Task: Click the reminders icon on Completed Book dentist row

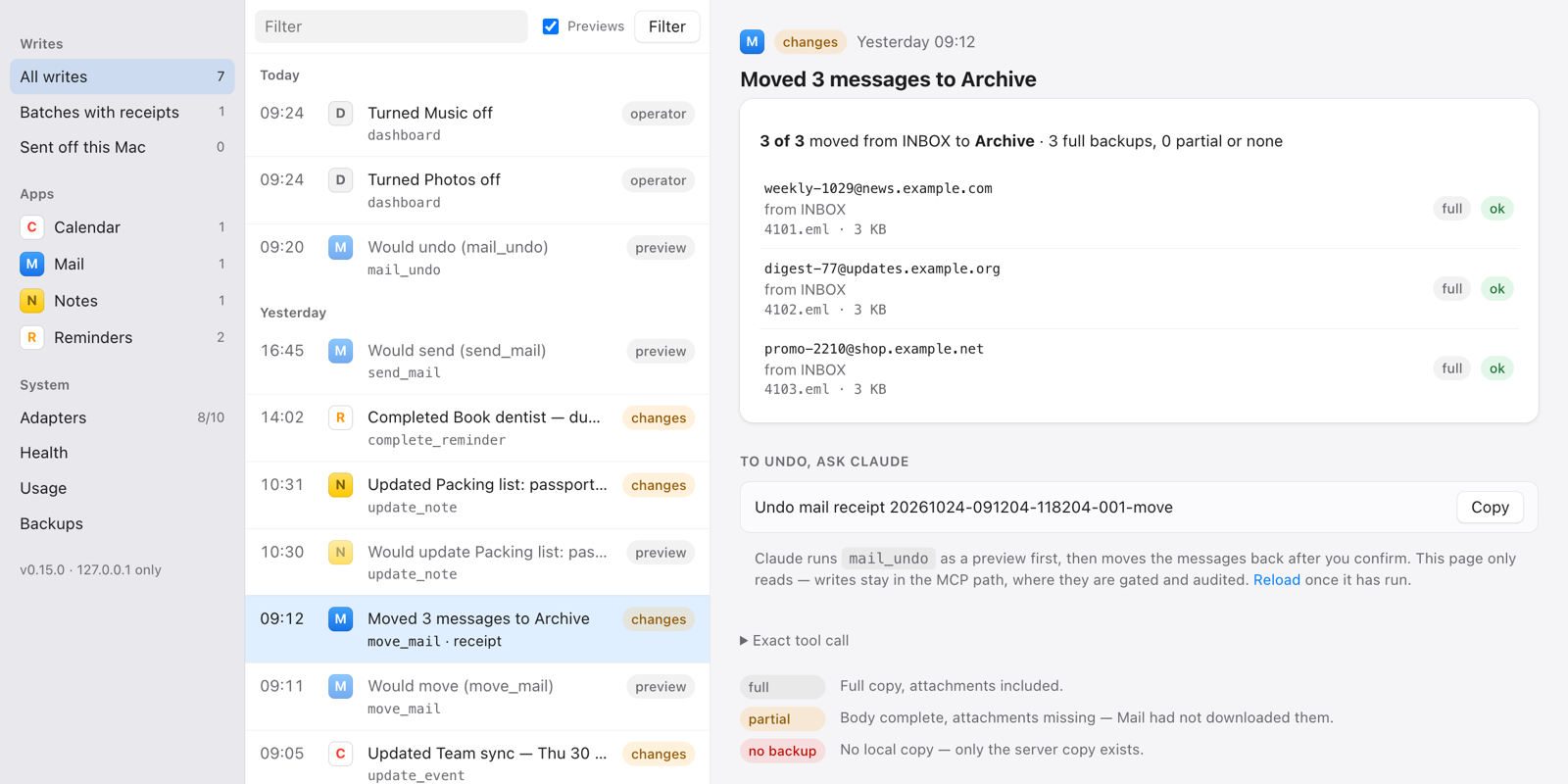Action: [340, 417]
